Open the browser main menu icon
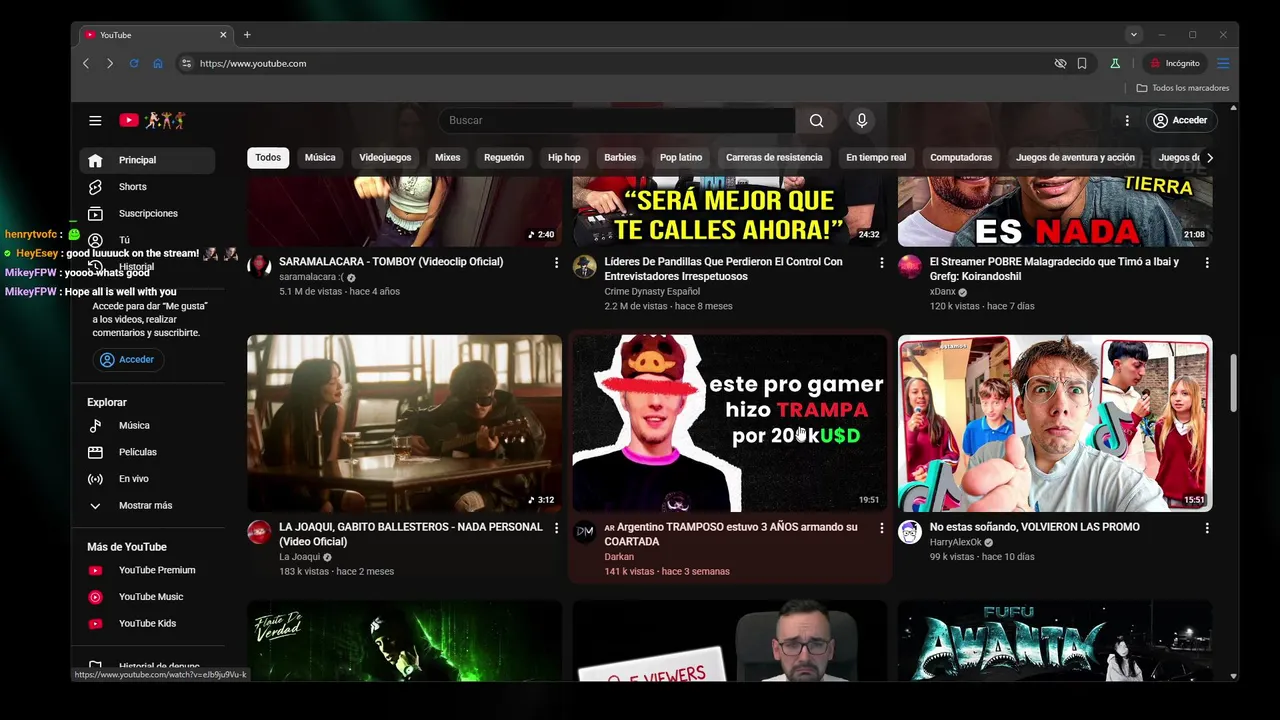Screen dimensions: 1280x720 coord(1223,63)
